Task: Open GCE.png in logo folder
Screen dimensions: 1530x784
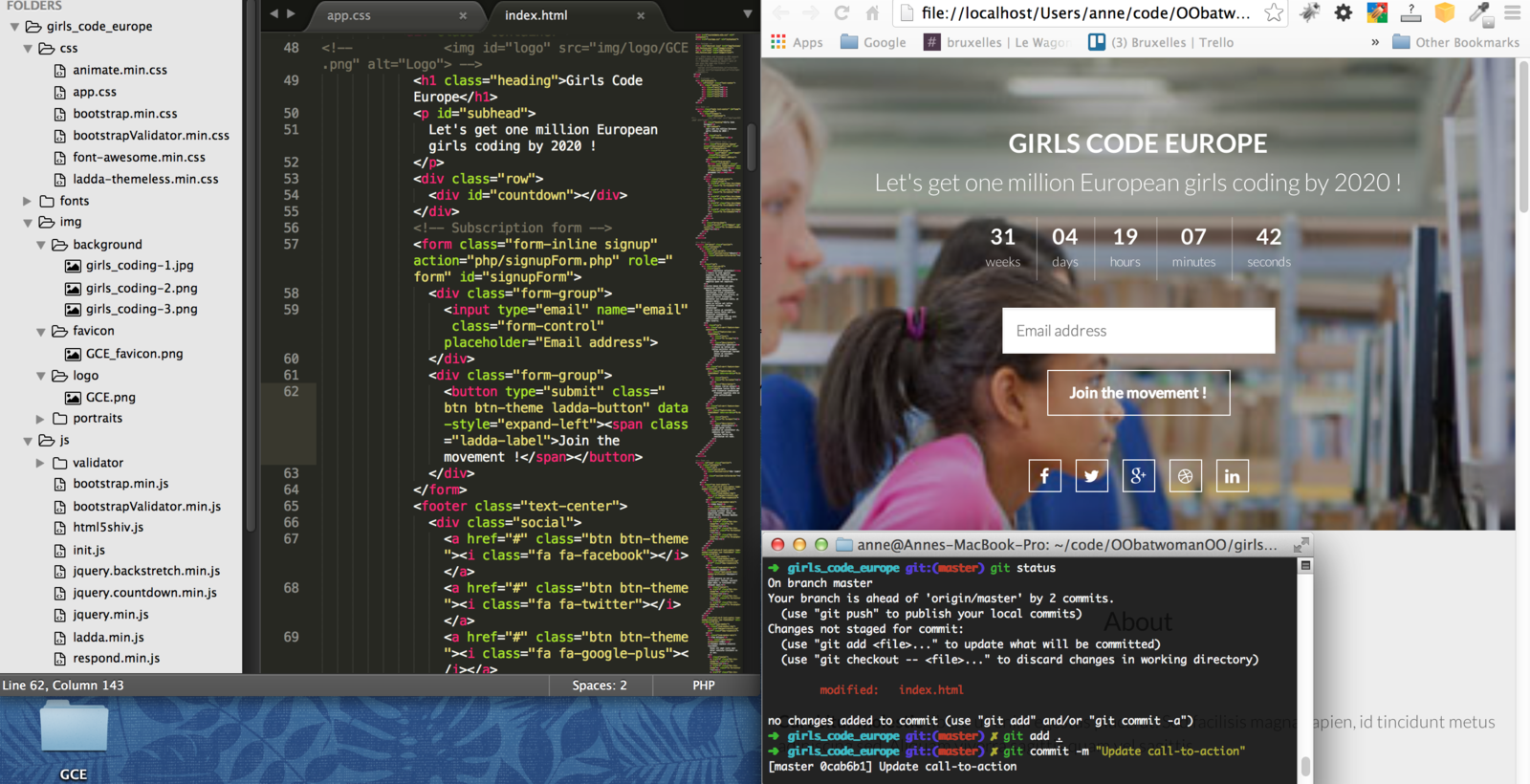Action: tap(111, 398)
